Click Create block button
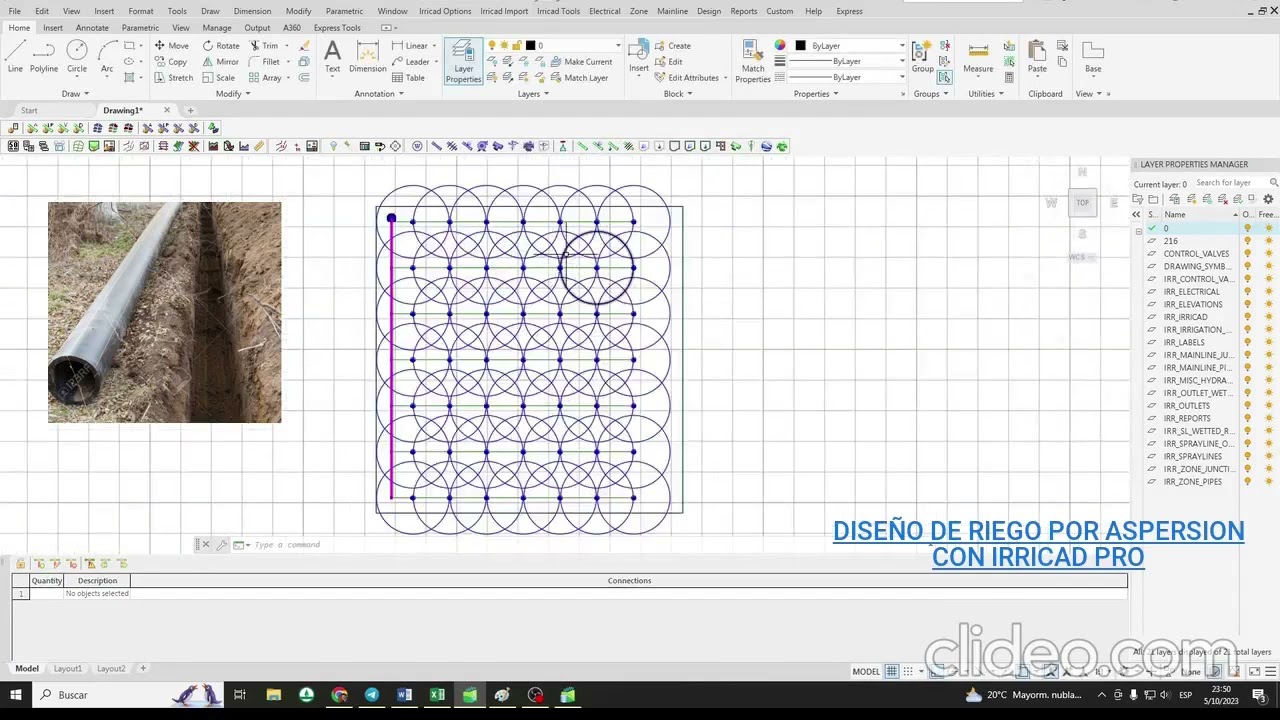The width and height of the screenshot is (1280, 720). [x=672, y=46]
